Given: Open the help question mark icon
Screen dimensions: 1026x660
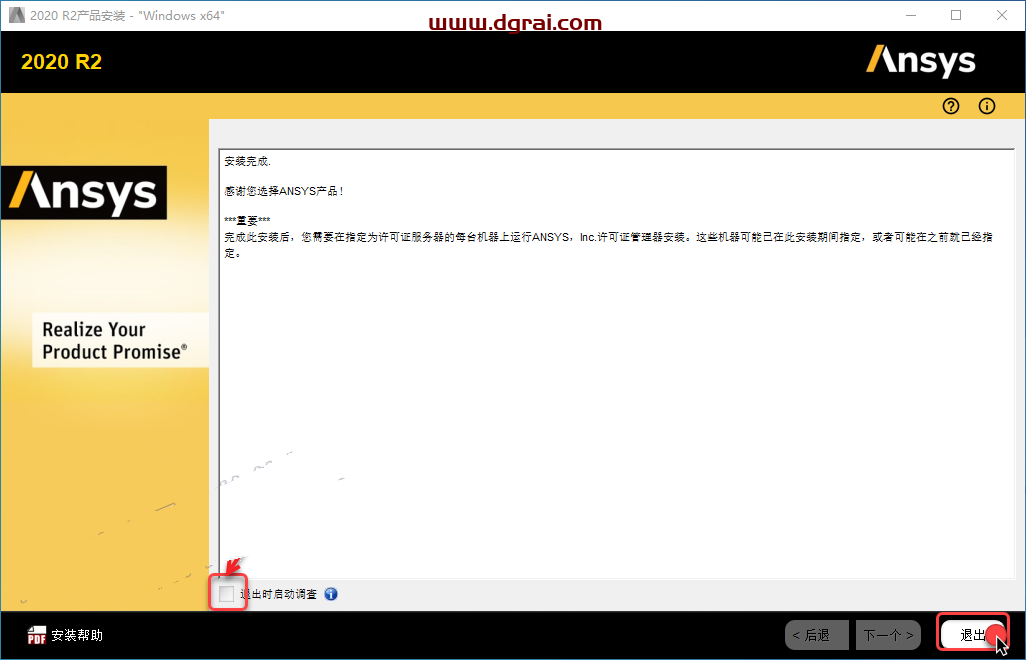Looking at the screenshot, I should pyautogui.click(x=951, y=106).
